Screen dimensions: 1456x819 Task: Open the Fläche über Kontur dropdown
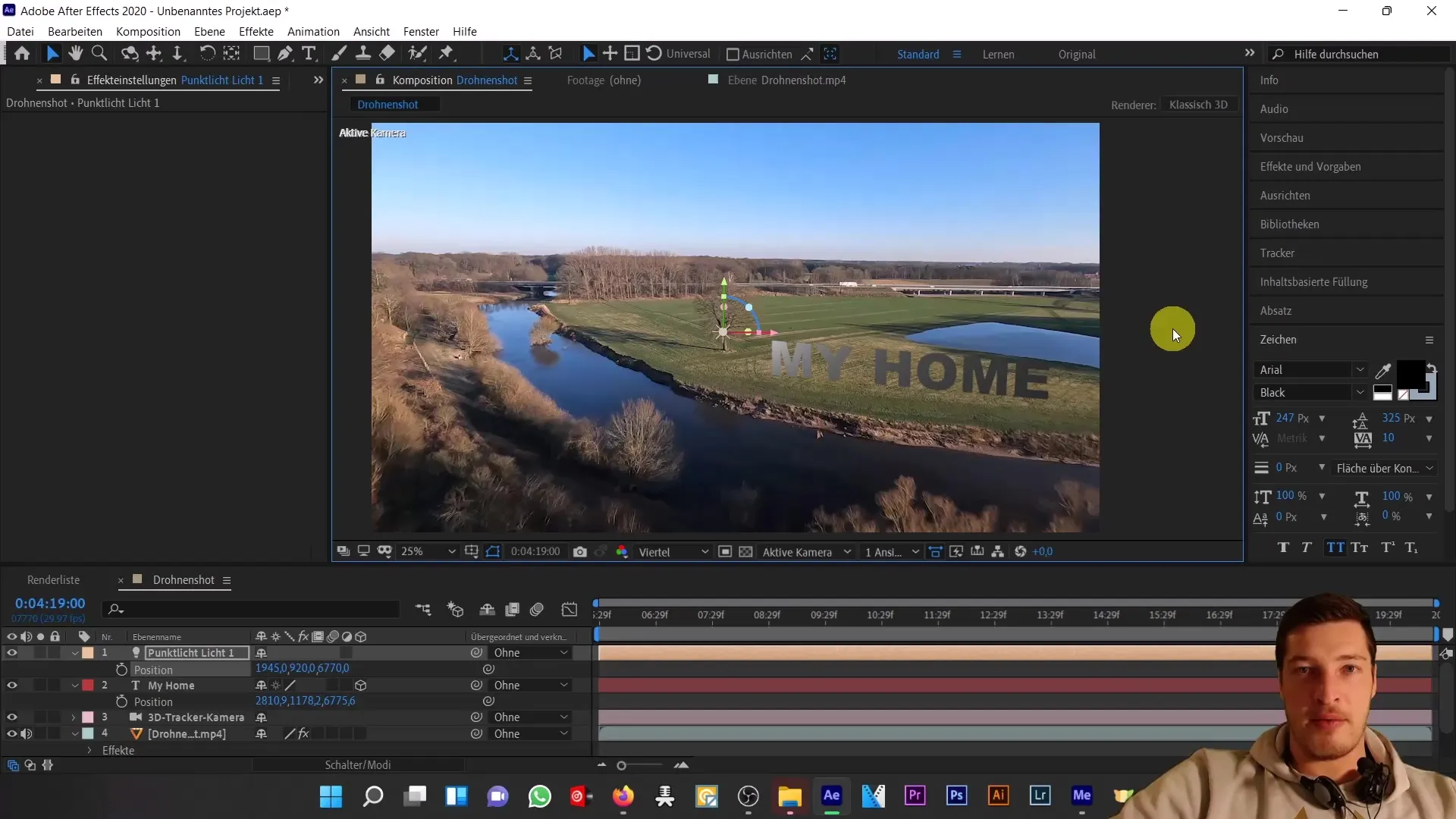(1384, 469)
